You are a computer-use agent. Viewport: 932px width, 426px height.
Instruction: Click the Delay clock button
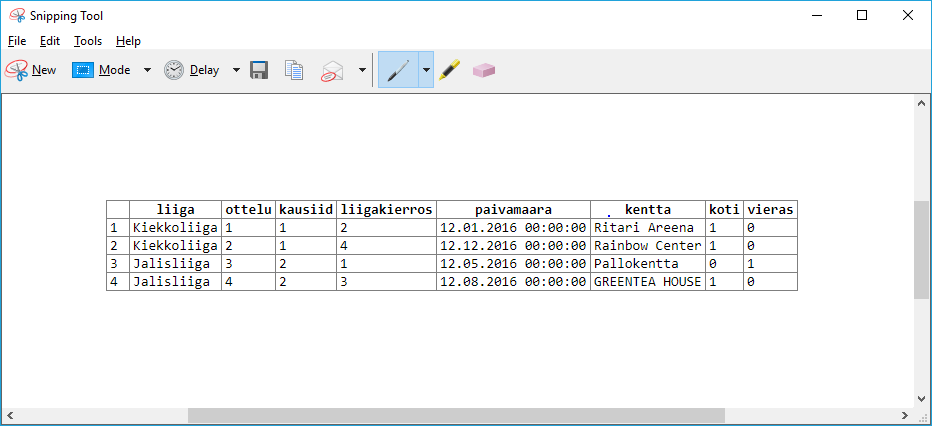pyautogui.click(x=192, y=70)
